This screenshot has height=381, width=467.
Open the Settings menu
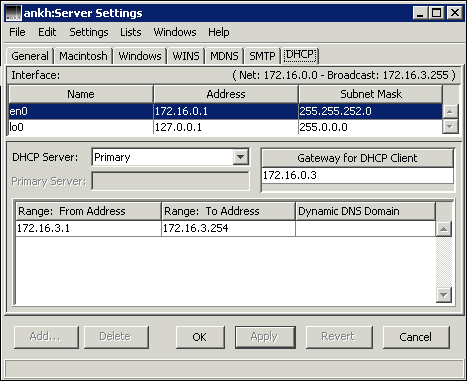(89, 32)
